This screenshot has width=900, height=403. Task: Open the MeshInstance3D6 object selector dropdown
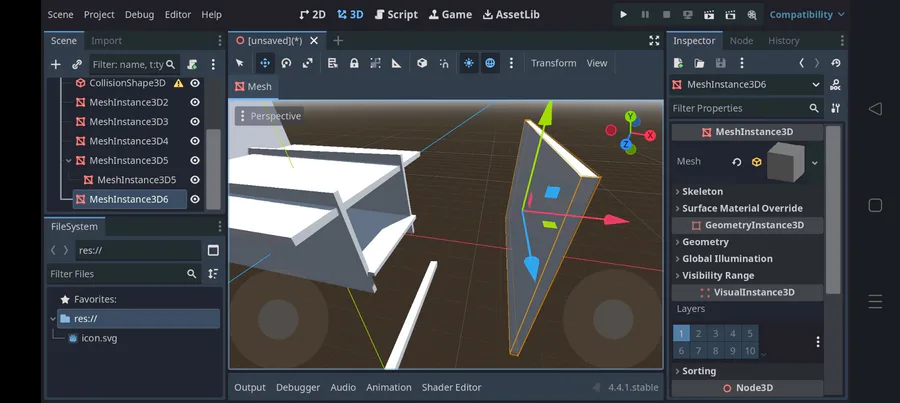(x=746, y=85)
